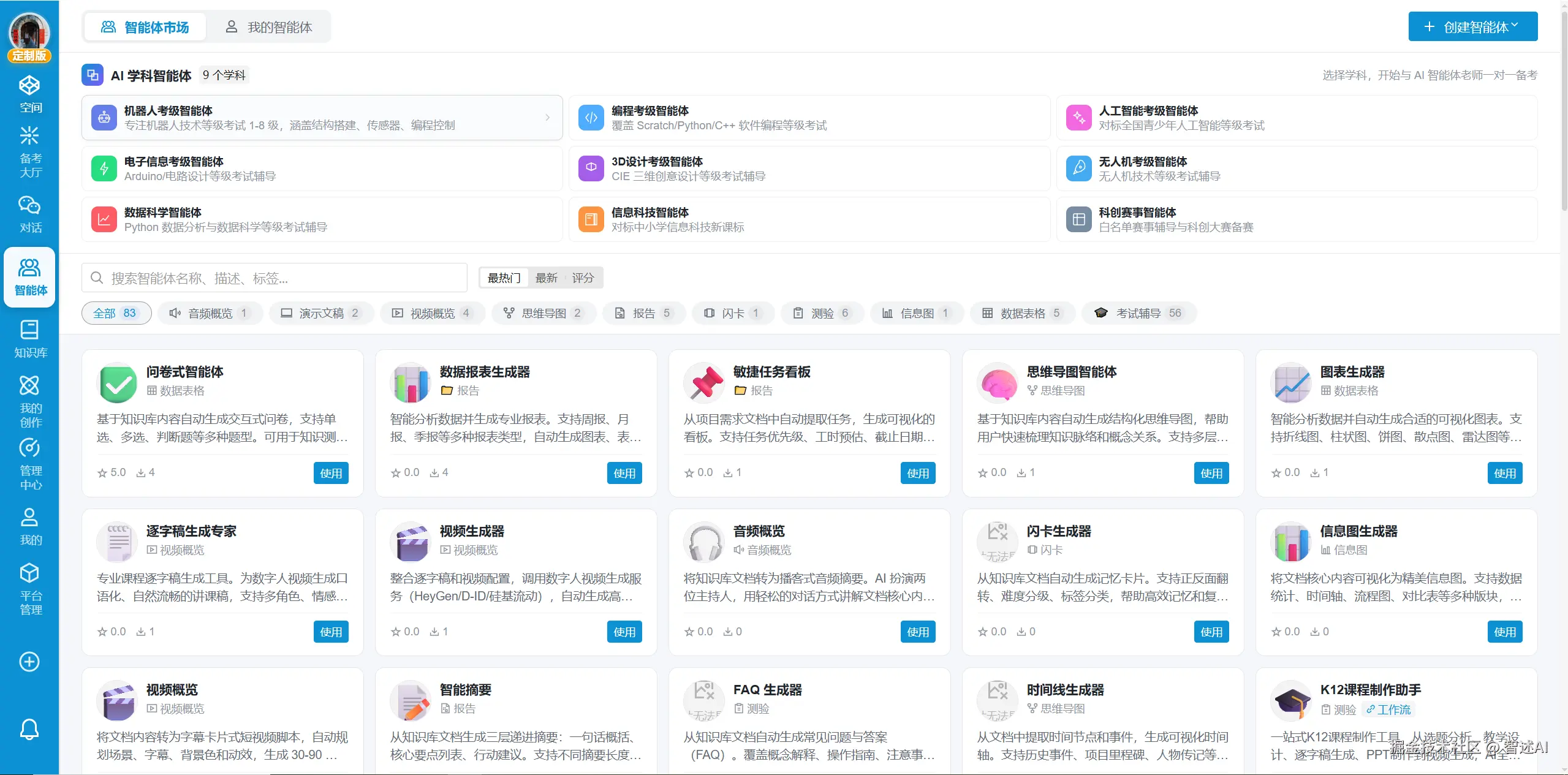The height and width of the screenshot is (775, 1568).
Task: Expand 机器人考级智能体 card chevron
Action: 547,118
